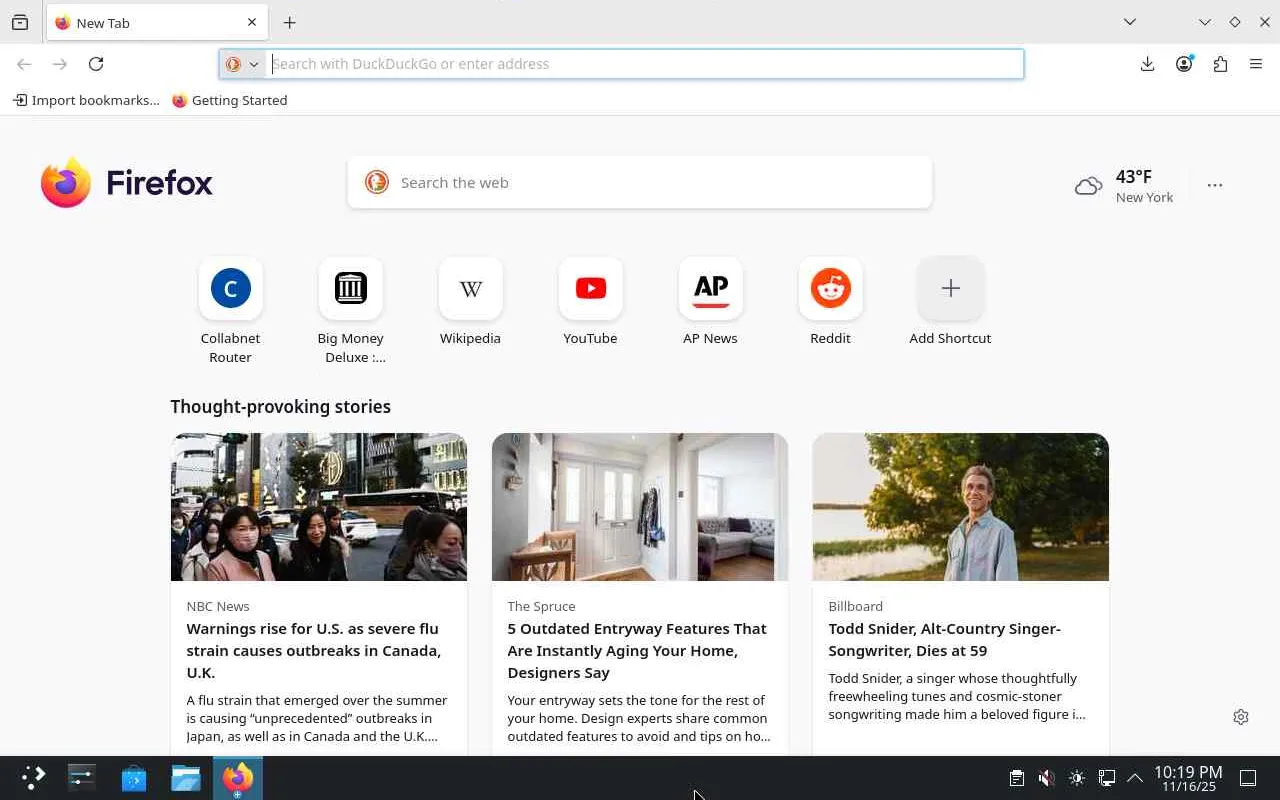Click The Spruce source label

pos(541,606)
